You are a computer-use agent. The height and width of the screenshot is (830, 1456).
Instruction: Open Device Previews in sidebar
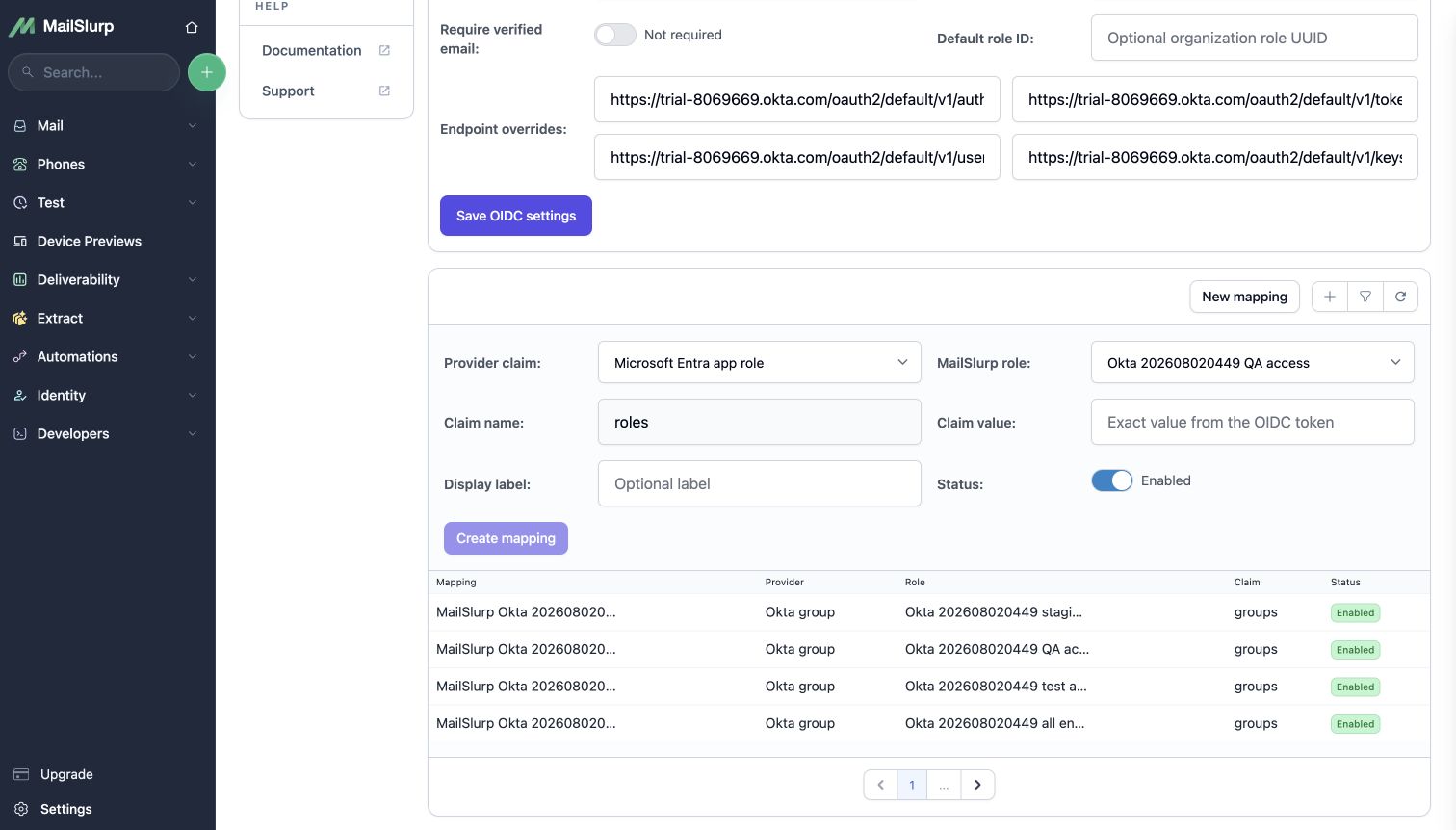106,241
